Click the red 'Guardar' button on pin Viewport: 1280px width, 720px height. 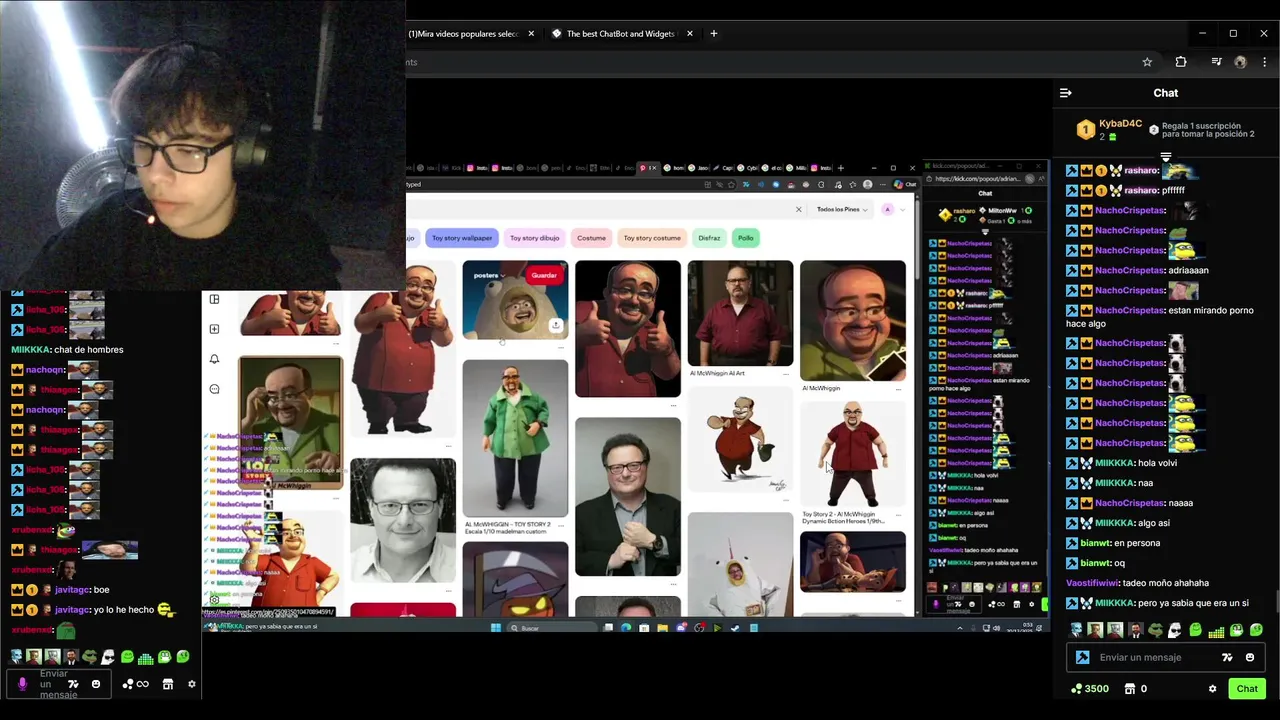click(544, 275)
